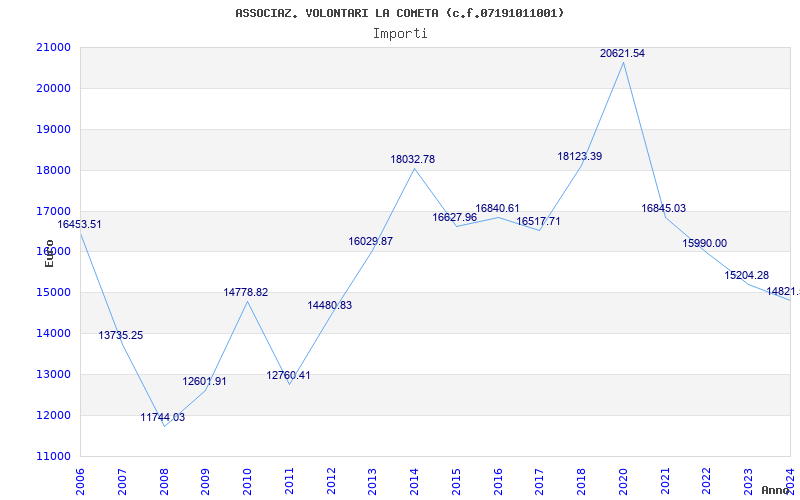
Task: Click the Importi subtitle
Action: click(400, 34)
